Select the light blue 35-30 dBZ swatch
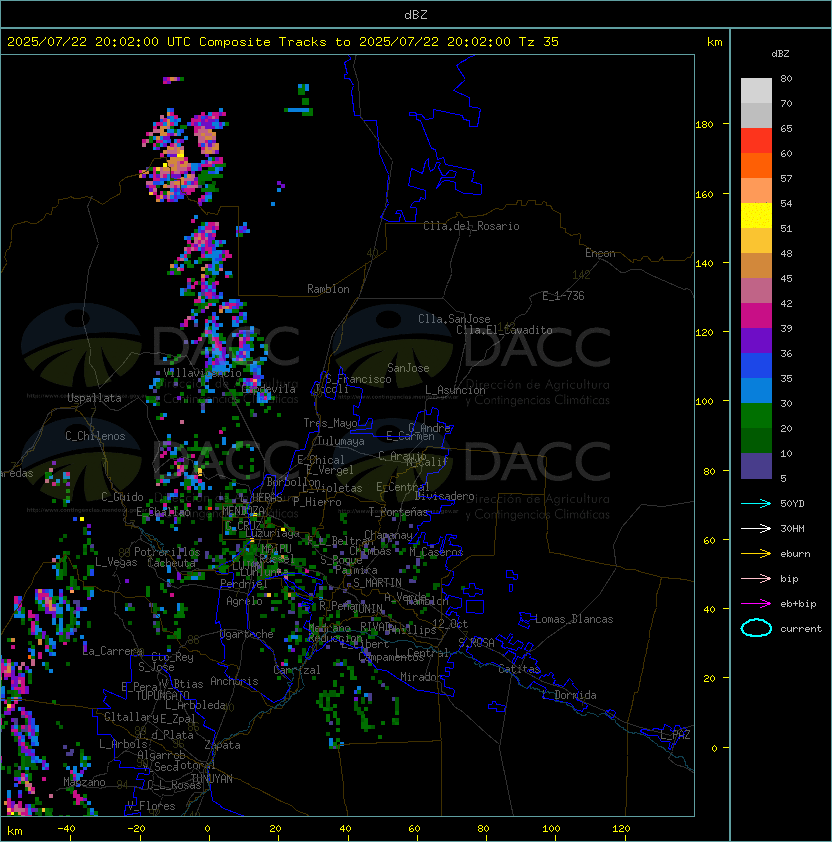The image size is (832, 842). (756, 390)
